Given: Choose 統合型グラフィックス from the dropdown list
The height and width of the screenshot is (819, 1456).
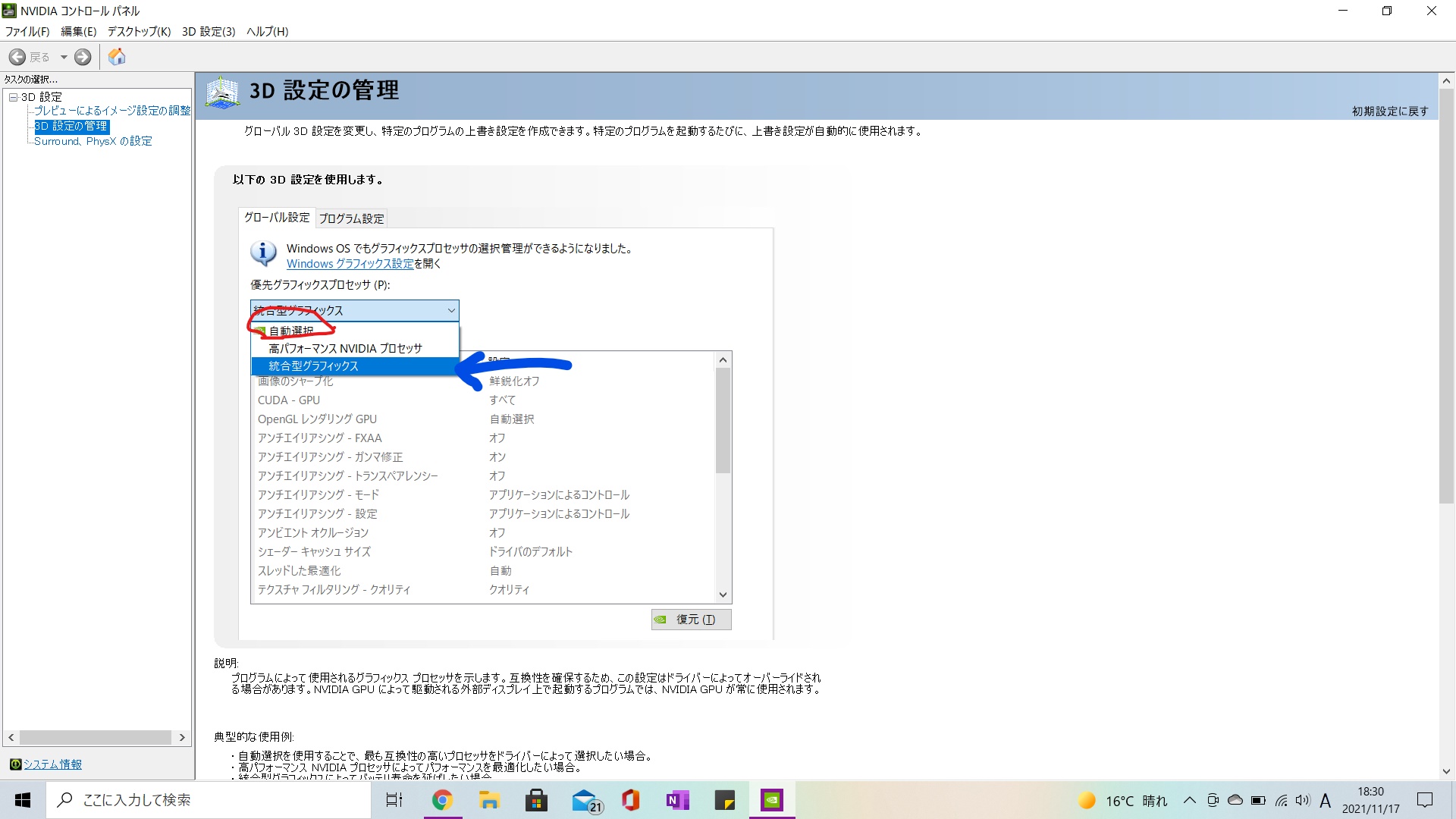Looking at the screenshot, I should point(355,366).
